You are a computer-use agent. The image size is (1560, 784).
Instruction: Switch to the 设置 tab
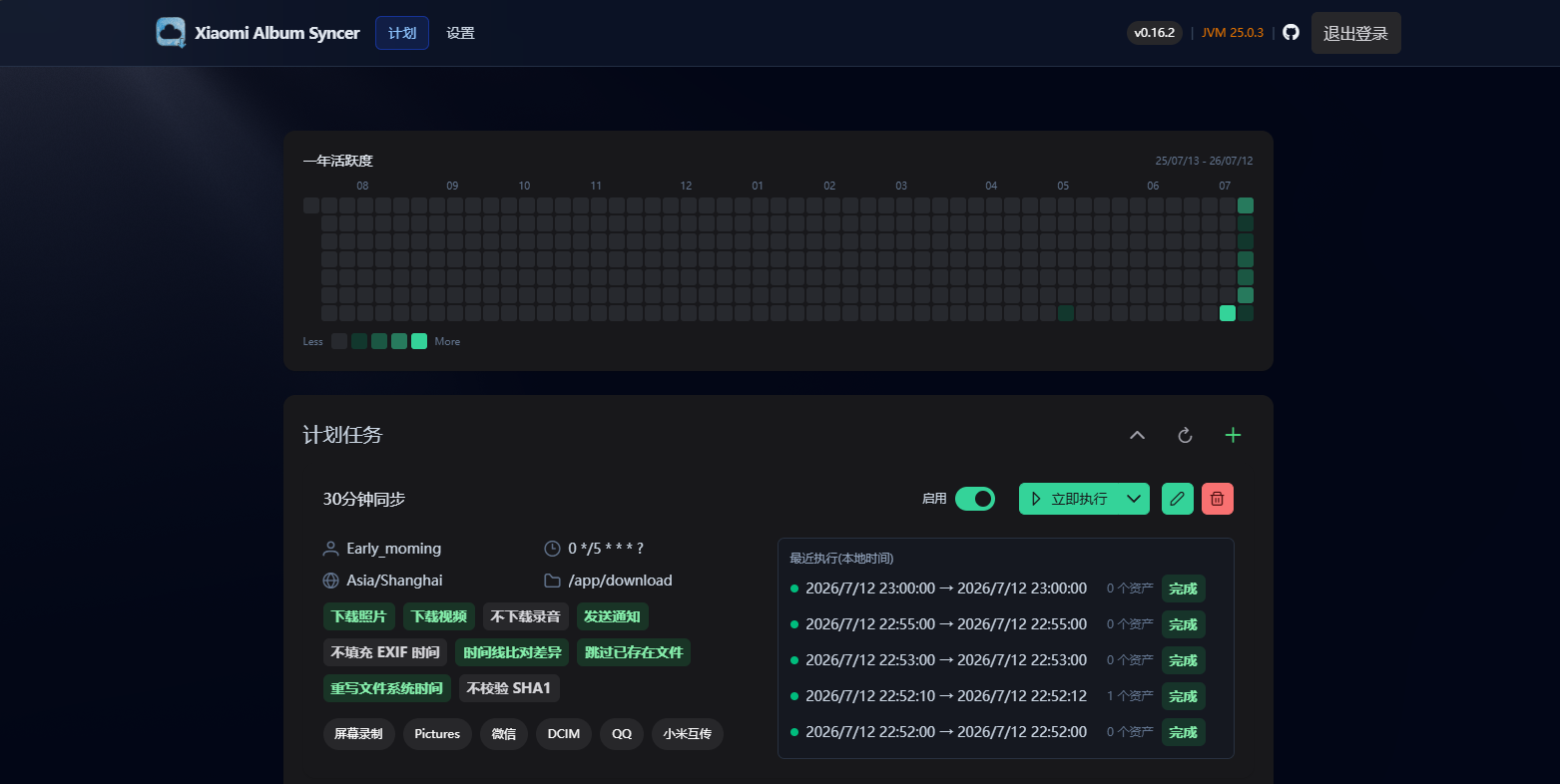pos(460,33)
